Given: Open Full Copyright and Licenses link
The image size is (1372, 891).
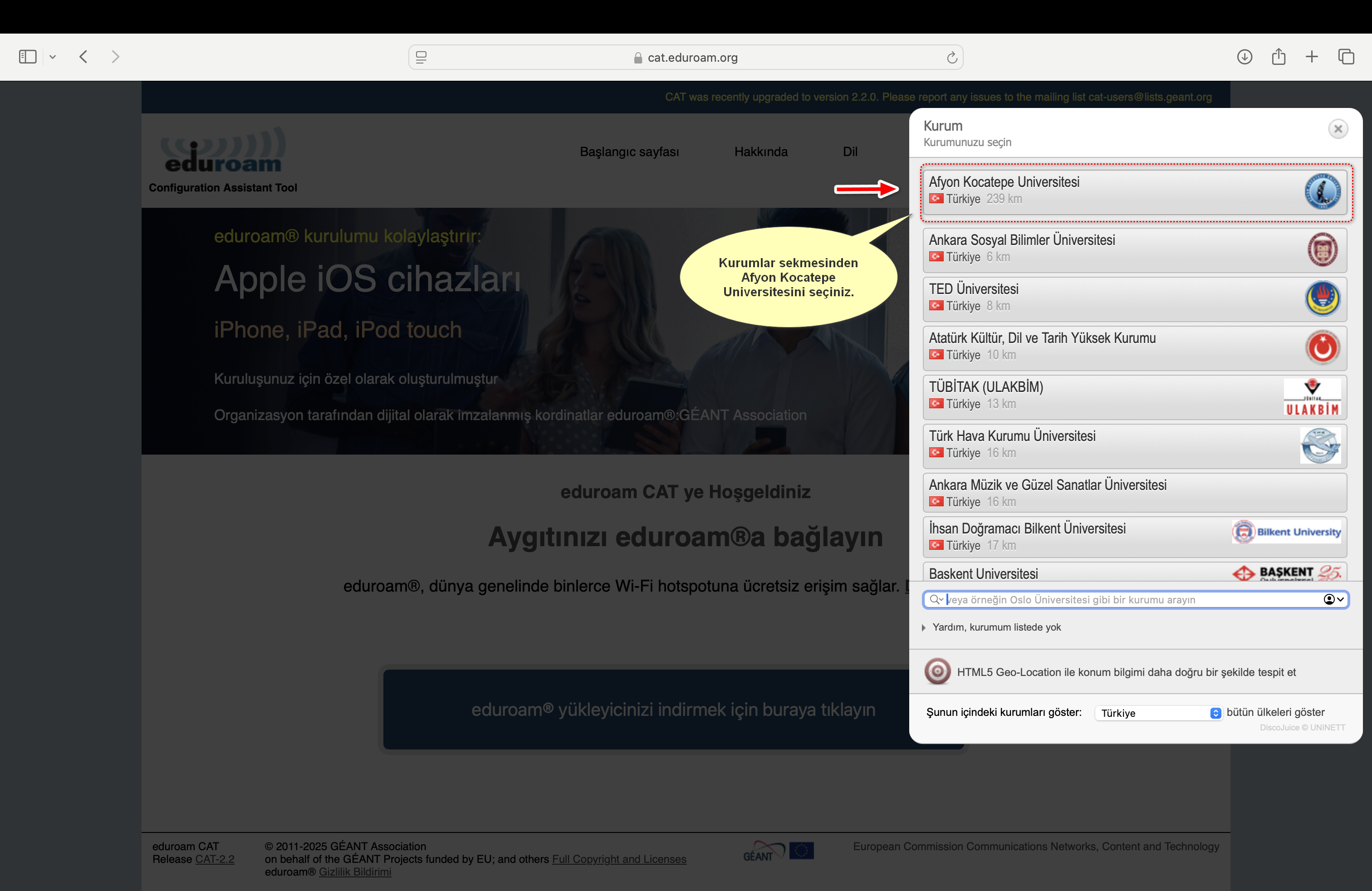Looking at the screenshot, I should pyautogui.click(x=619, y=859).
